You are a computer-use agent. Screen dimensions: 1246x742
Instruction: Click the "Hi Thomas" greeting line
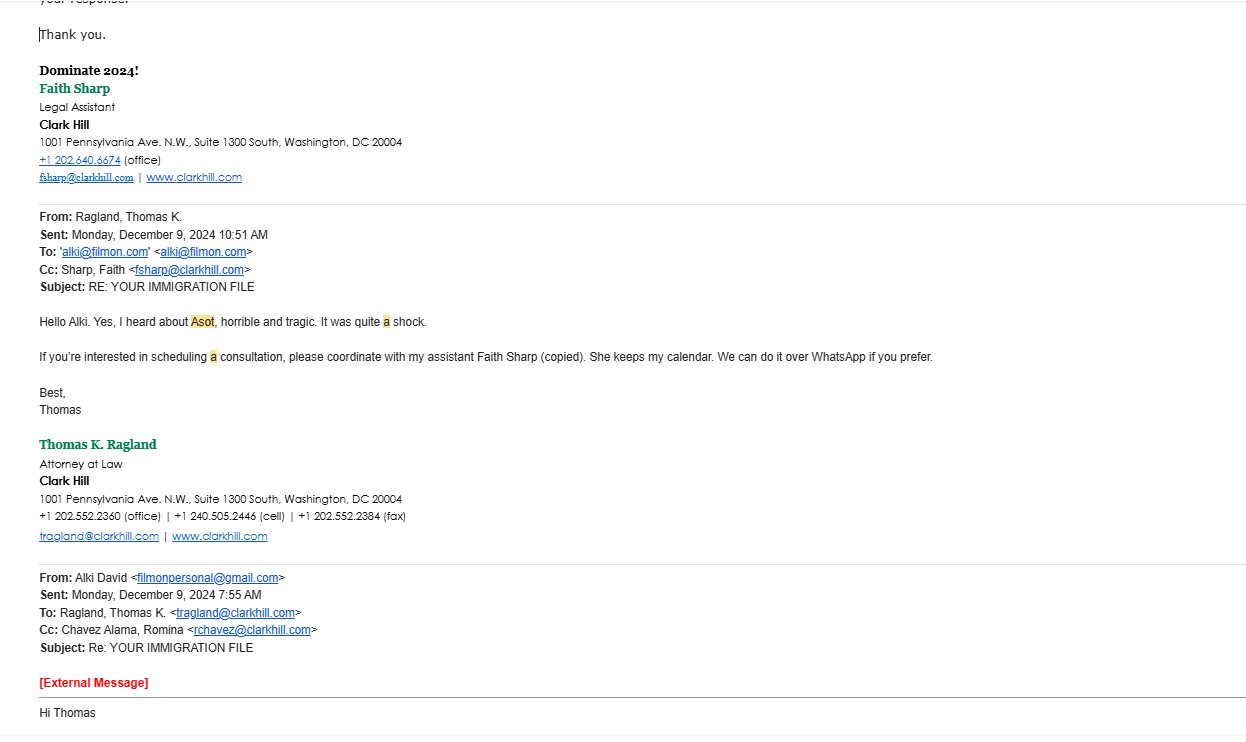point(68,713)
